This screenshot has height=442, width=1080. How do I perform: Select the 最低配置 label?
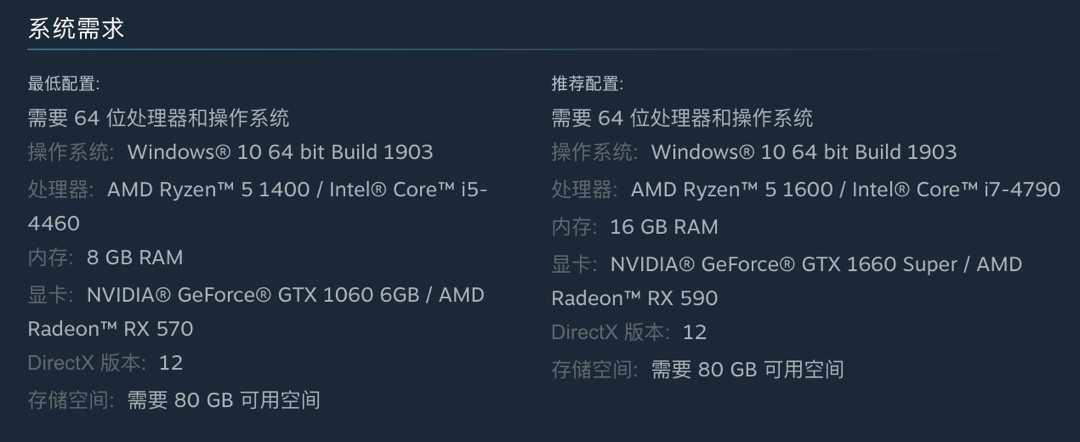pos(63,83)
